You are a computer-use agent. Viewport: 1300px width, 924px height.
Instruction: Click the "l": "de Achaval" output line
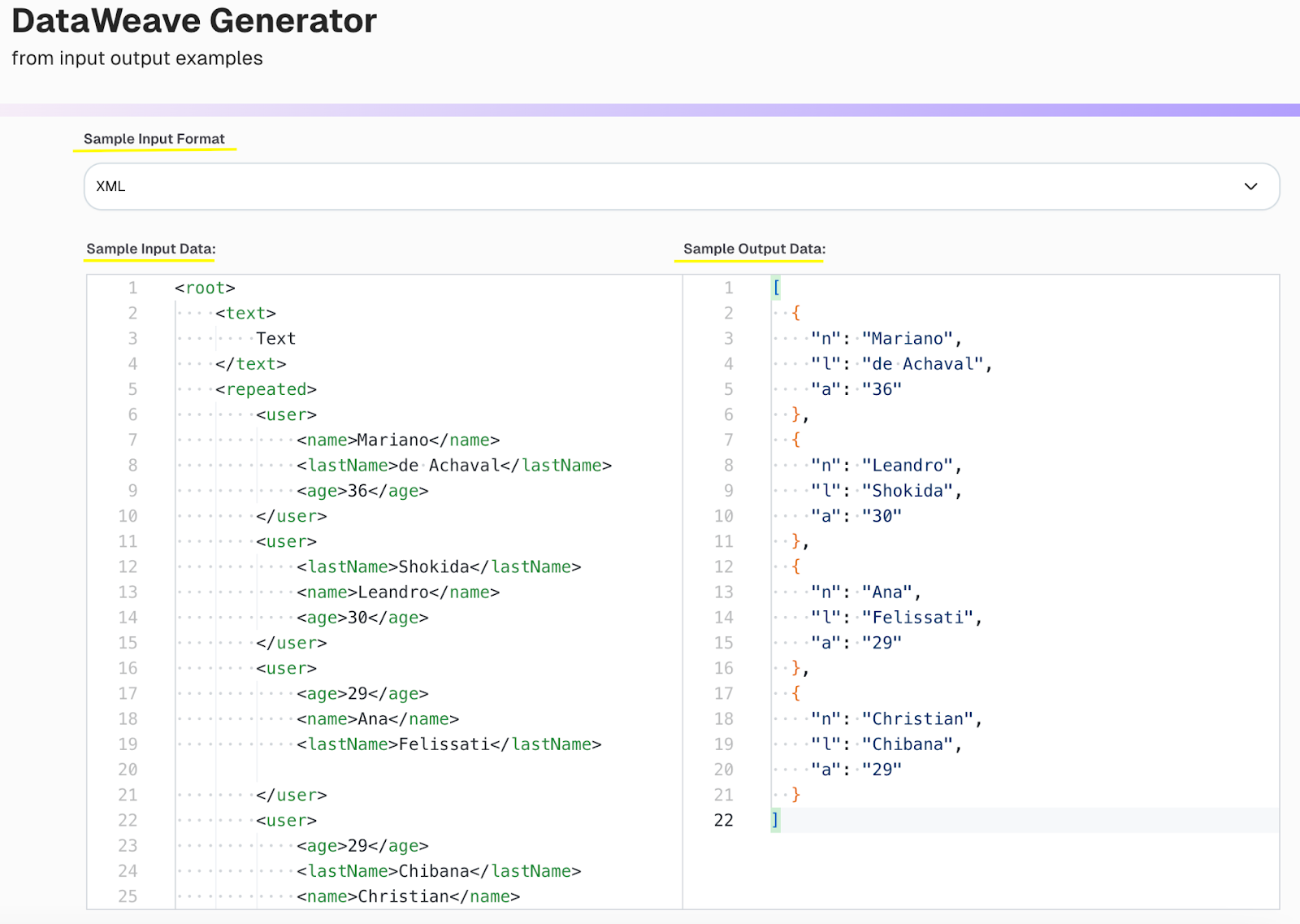click(x=902, y=364)
